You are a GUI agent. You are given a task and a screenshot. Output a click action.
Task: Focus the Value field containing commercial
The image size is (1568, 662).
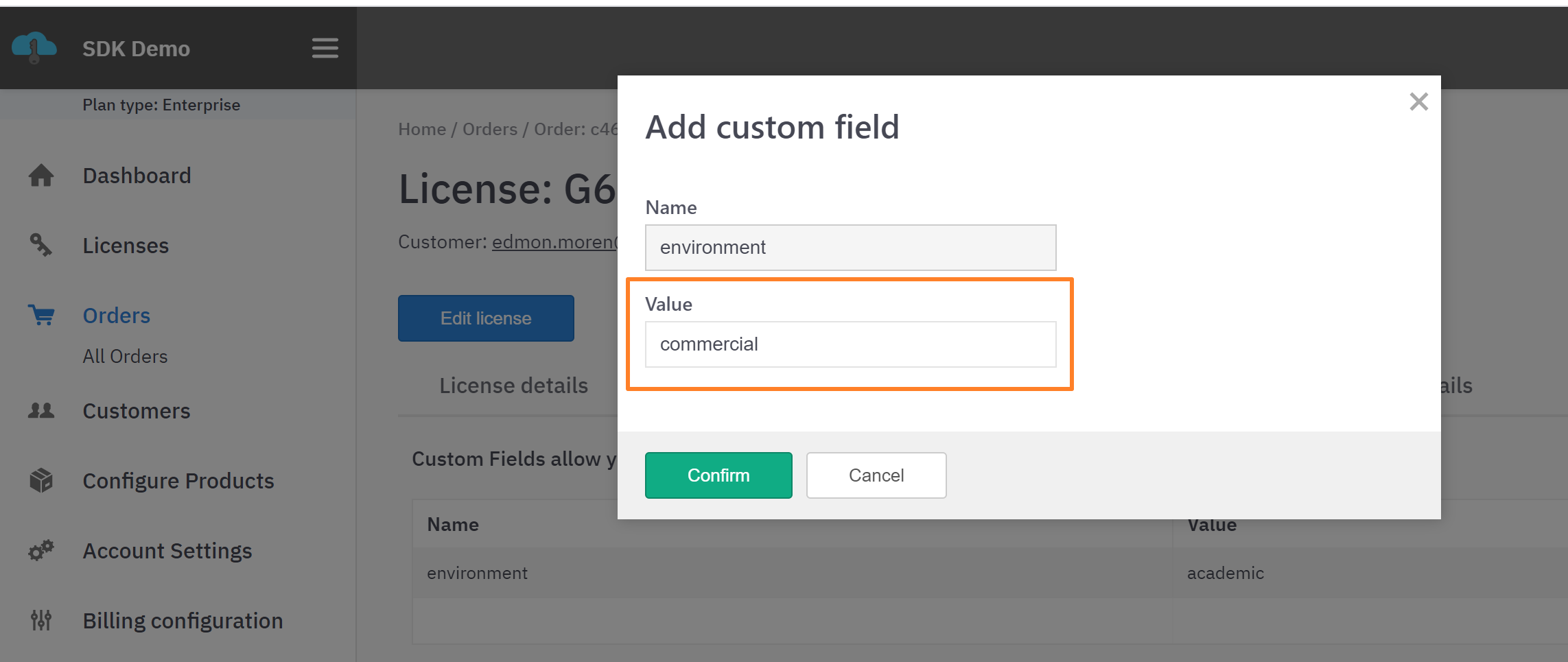click(850, 344)
